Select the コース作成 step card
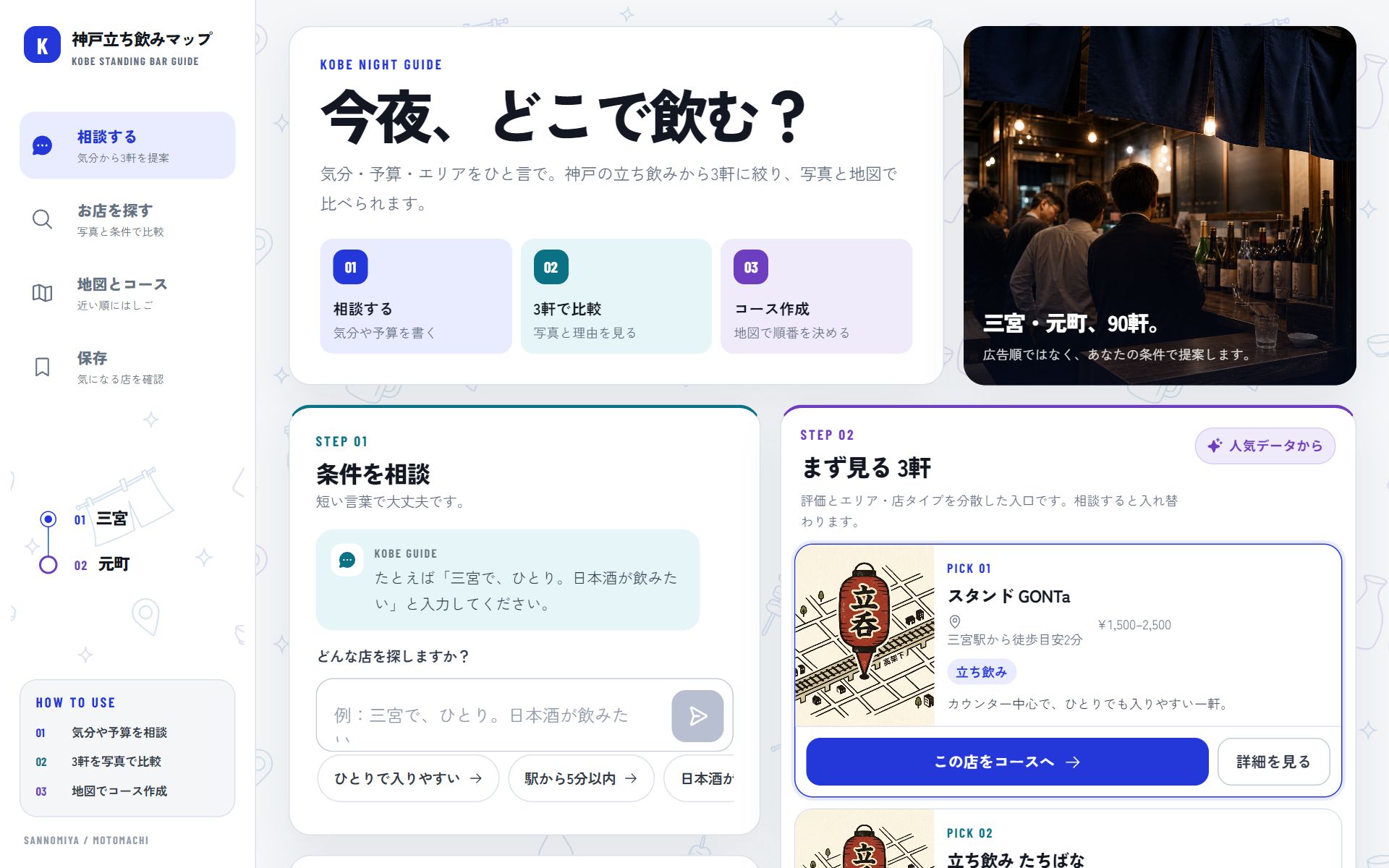This screenshot has height=868, width=1389. click(x=816, y=296)
